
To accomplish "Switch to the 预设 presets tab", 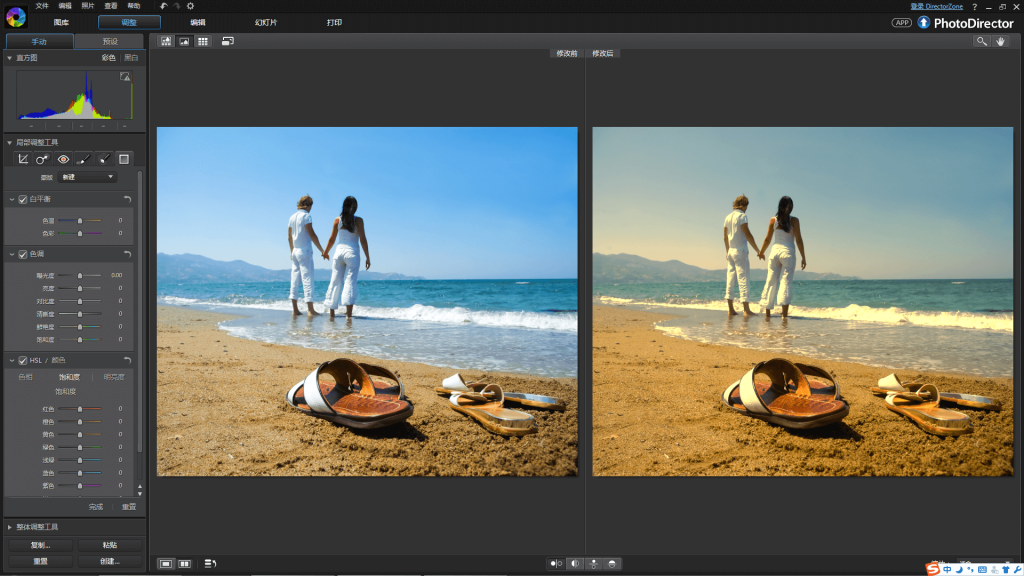I will (x=110, y=42).
